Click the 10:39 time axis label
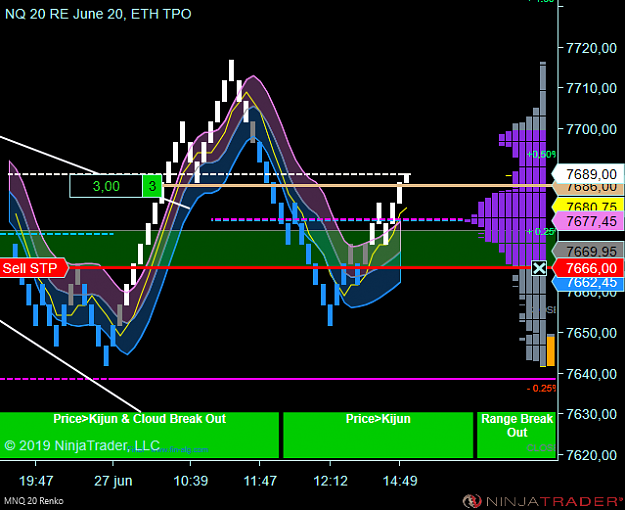625x510 pixels. click(191, 480)
